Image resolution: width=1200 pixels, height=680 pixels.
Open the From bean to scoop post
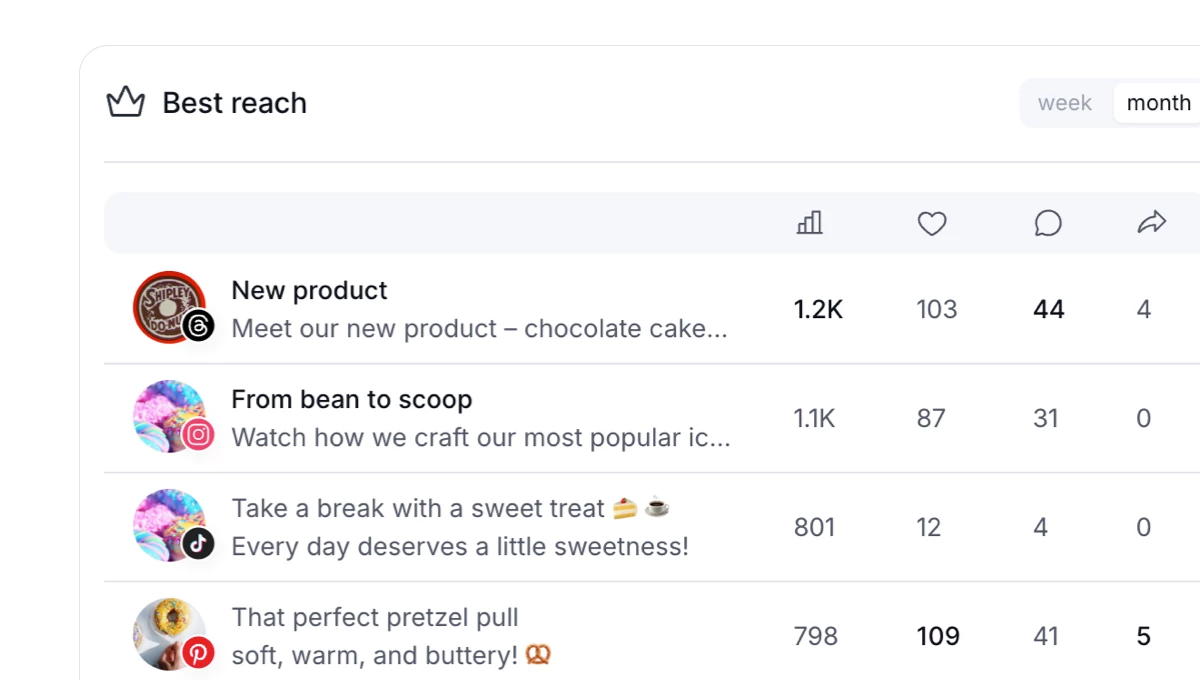[351, 399]
